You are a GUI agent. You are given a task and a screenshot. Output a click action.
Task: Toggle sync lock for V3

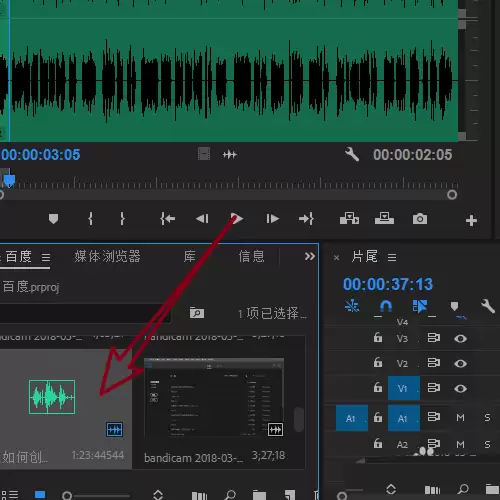(x=434, y=338)
